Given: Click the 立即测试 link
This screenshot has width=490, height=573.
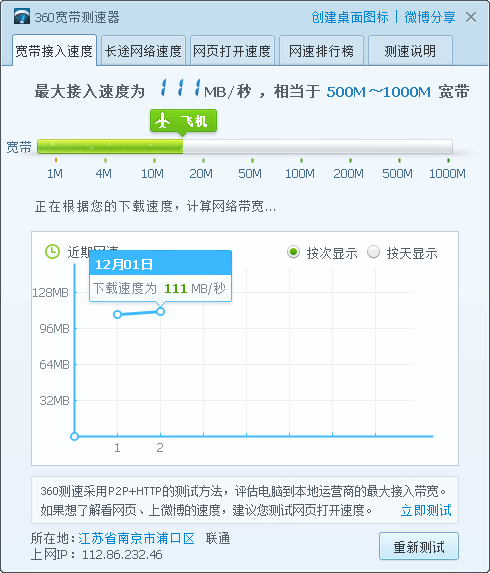Looking at the screenshot, I should pos(426,510).
